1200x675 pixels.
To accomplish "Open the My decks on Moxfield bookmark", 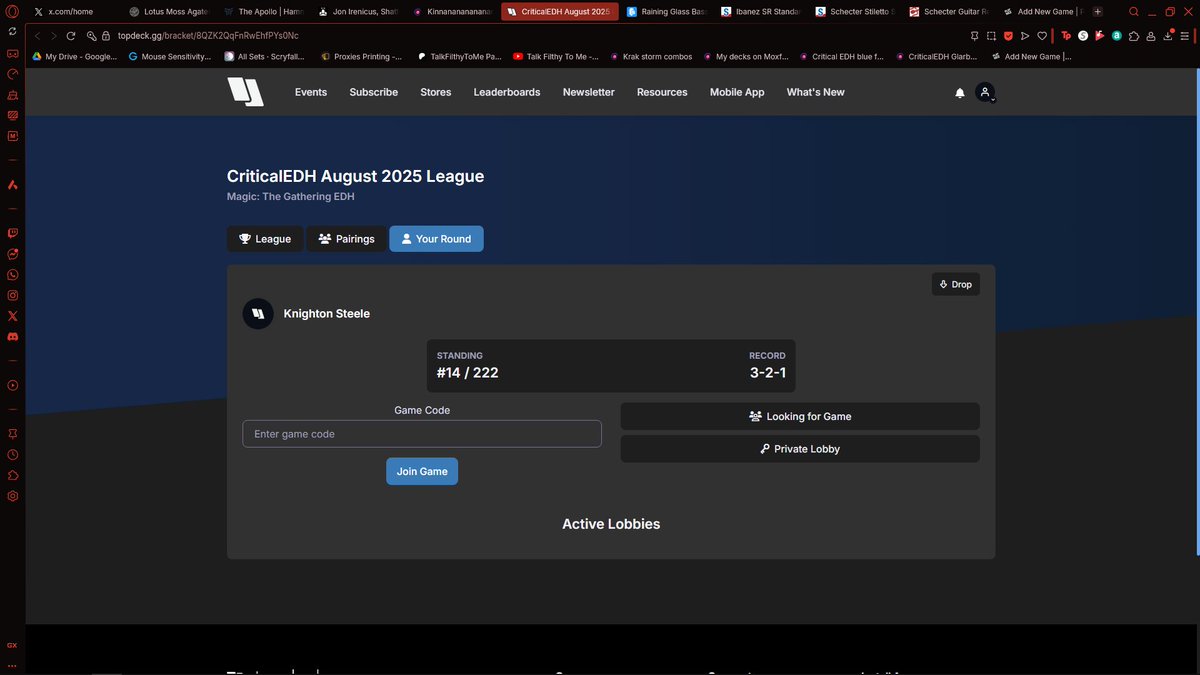I will 746,57.
